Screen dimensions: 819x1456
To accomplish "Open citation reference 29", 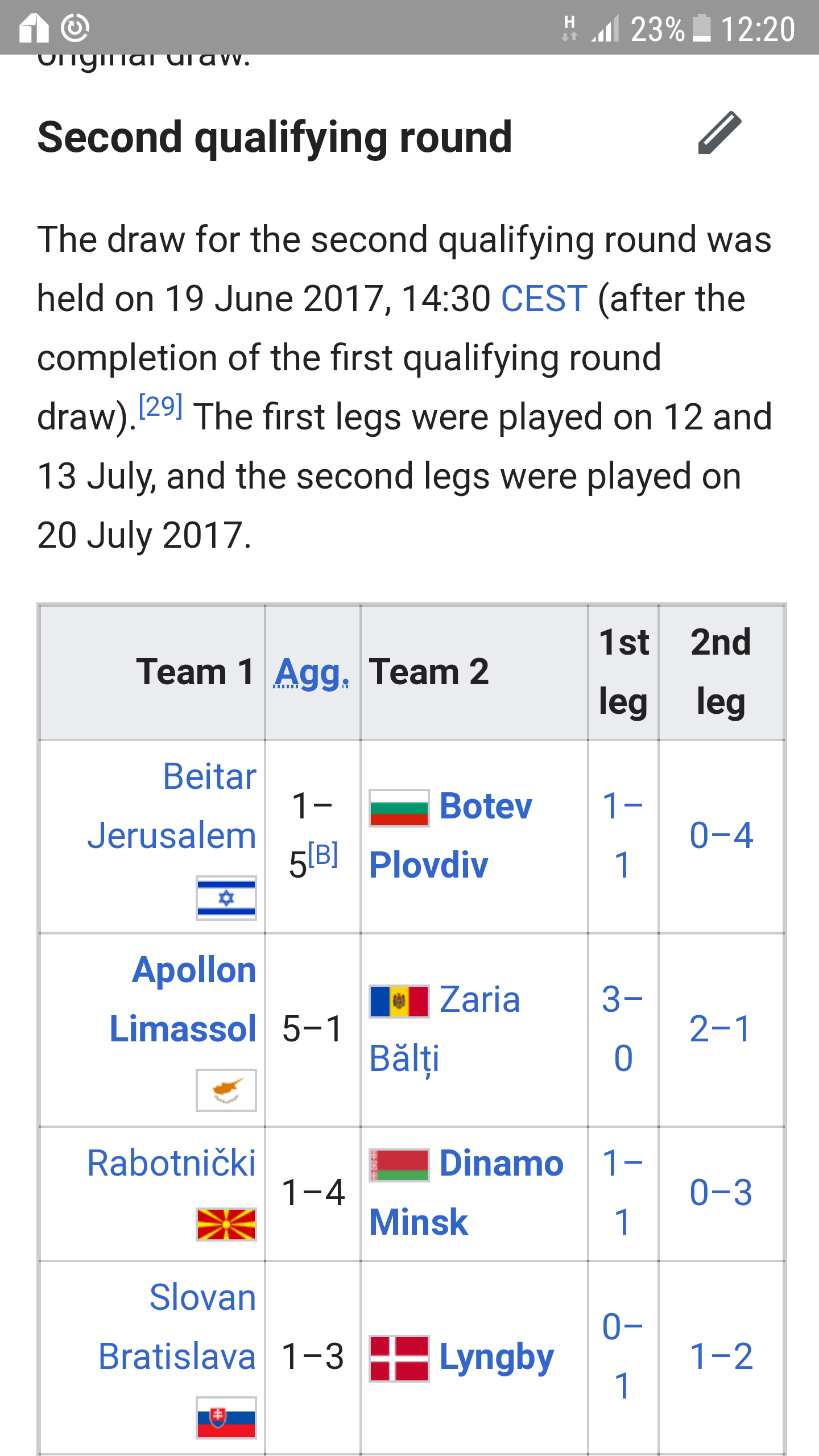I will 161,406.
